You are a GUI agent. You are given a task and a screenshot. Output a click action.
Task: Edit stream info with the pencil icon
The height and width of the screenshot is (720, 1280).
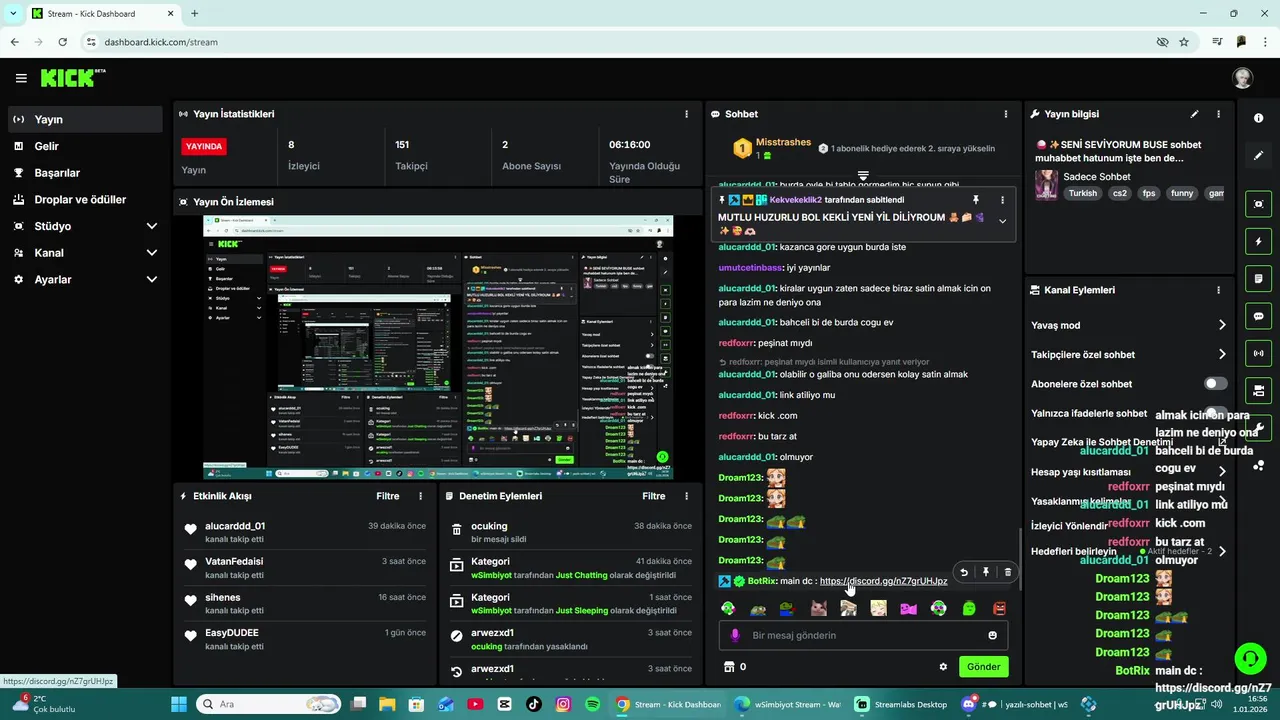[x=1194, y=114]
